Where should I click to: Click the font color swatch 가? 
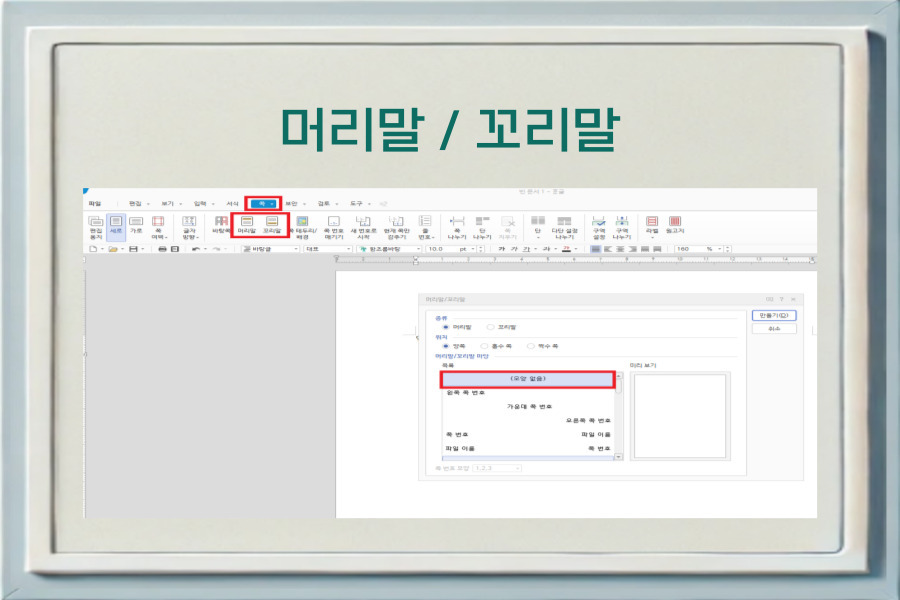tap(567, 249)
